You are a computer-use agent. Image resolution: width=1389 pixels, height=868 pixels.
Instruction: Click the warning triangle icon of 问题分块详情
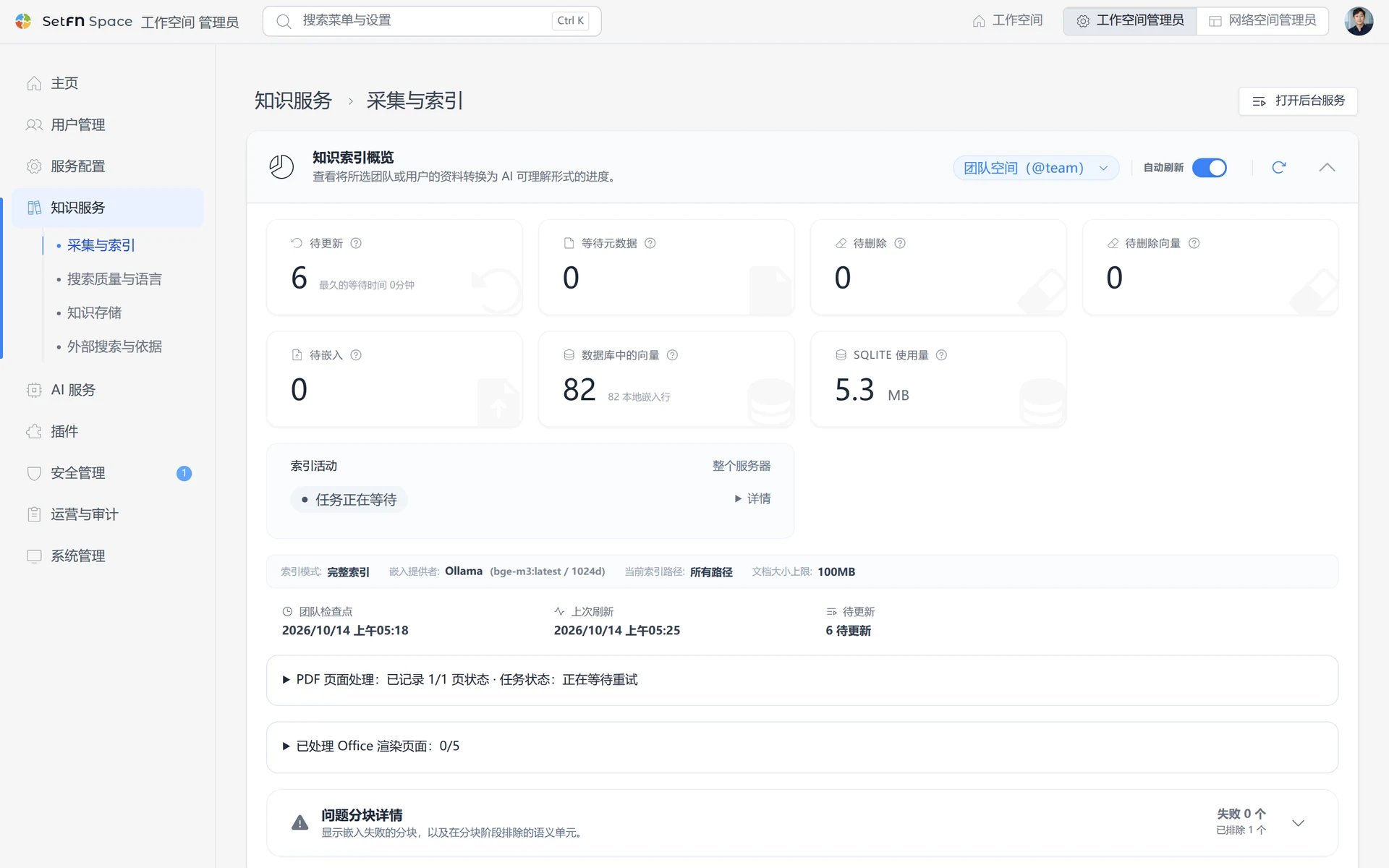coord(300,823)
